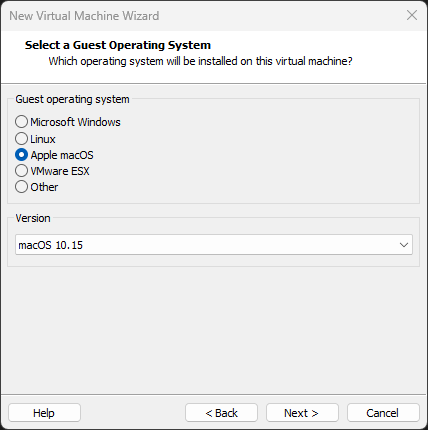Click the Linux option label

43,139
